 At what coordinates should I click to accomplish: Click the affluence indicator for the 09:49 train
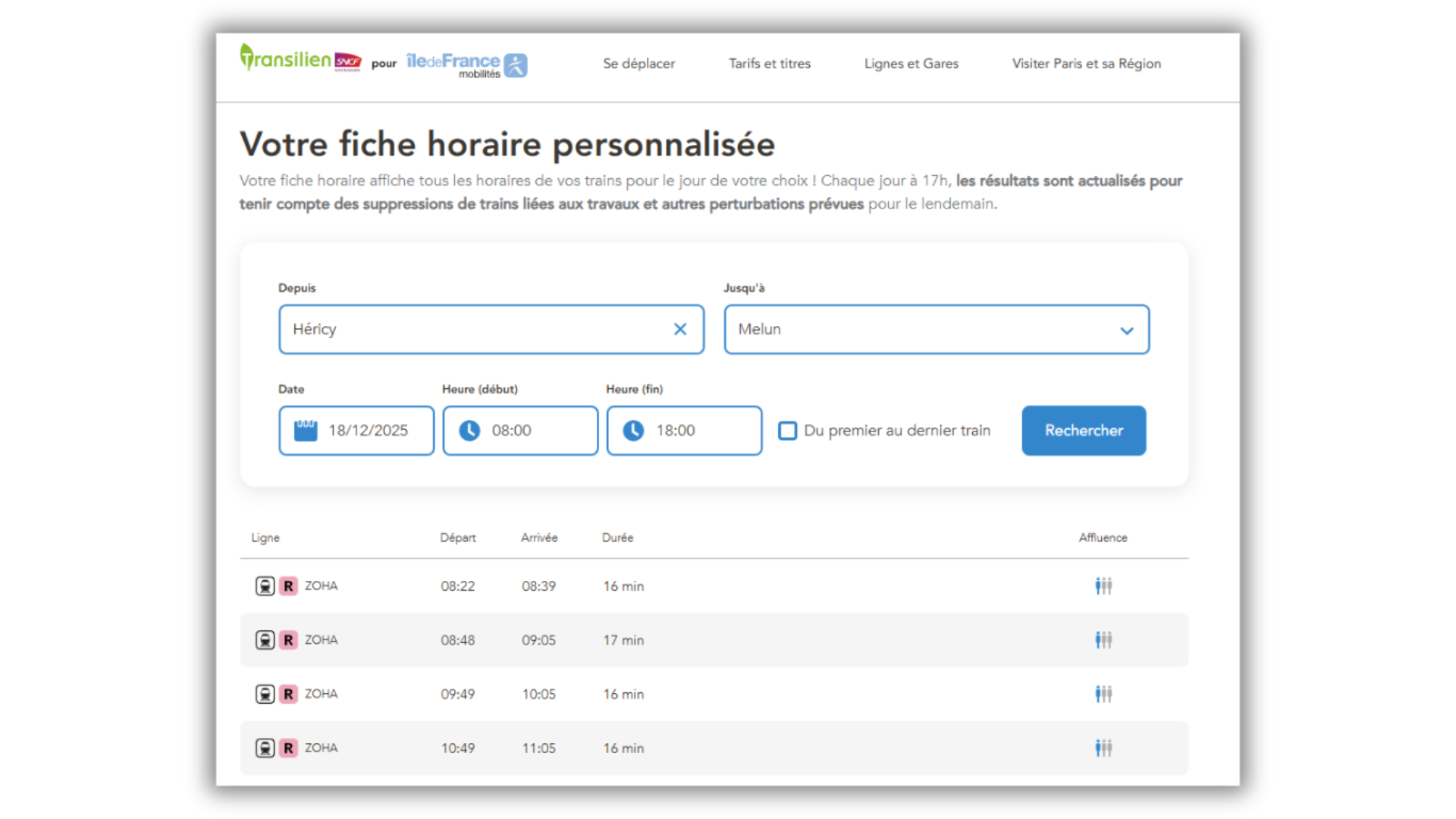(x=1103, y=693)
